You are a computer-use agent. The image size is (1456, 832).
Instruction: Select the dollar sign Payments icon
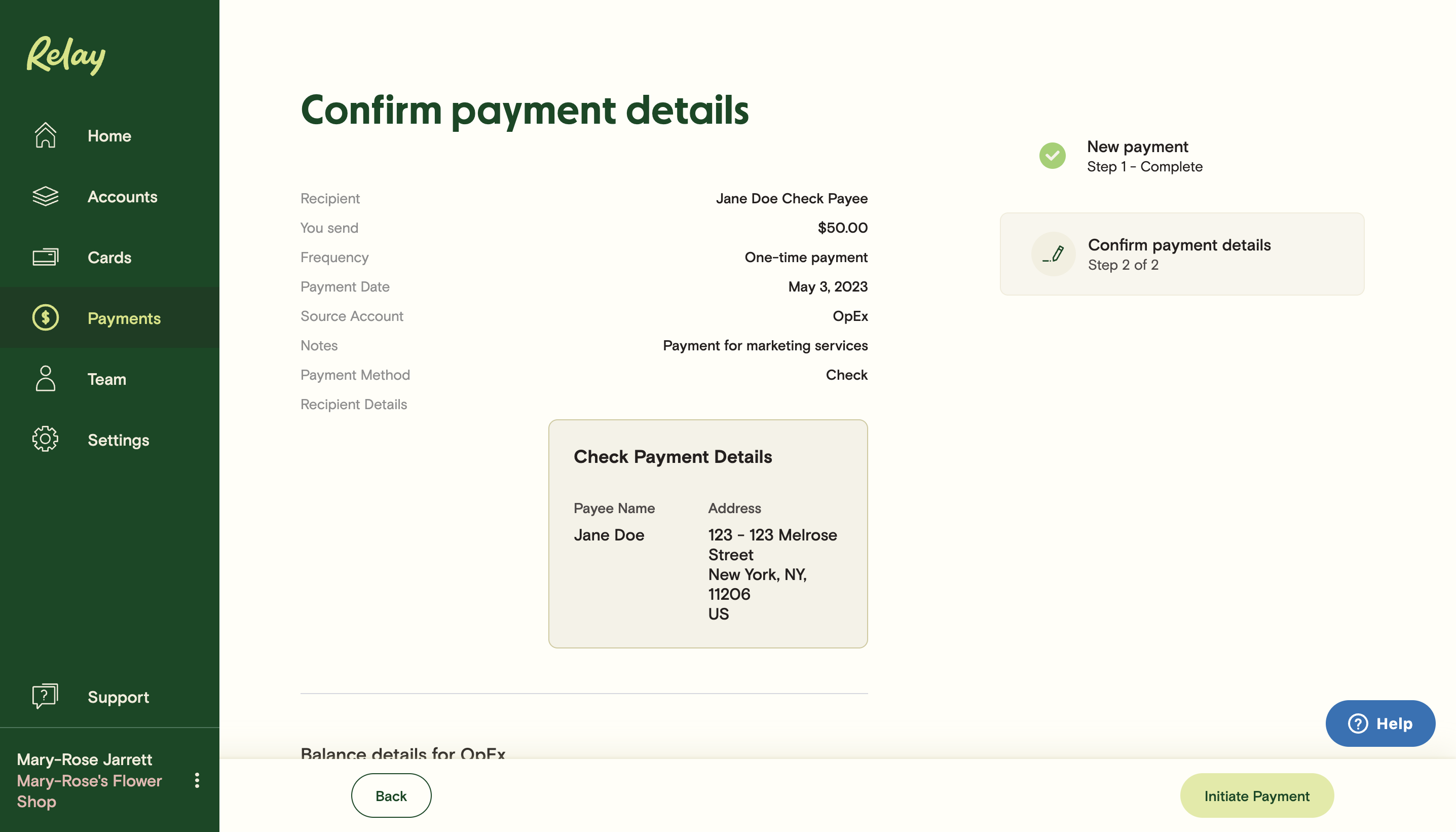point(45,318)
